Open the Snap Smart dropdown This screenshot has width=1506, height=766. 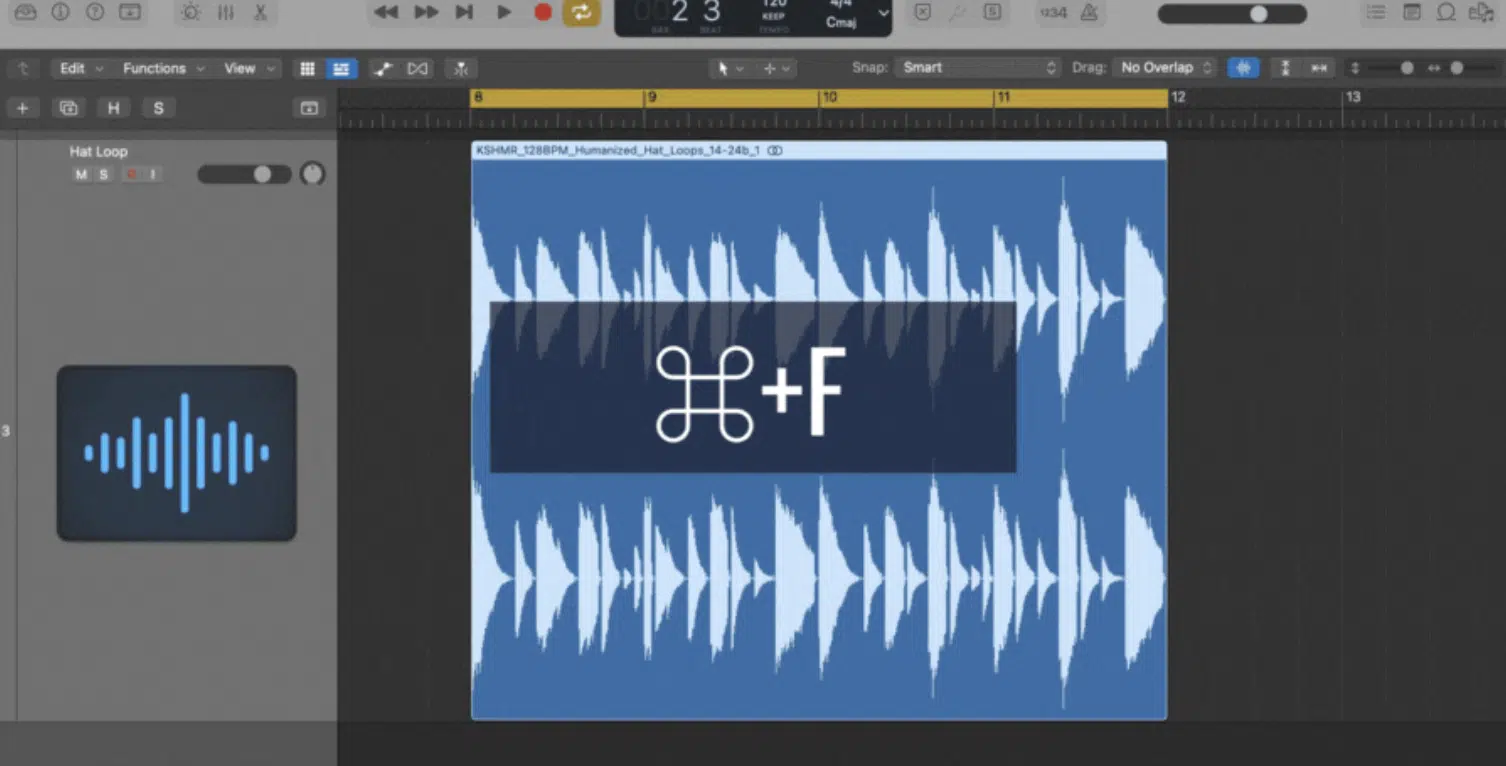tap(977, 68)
